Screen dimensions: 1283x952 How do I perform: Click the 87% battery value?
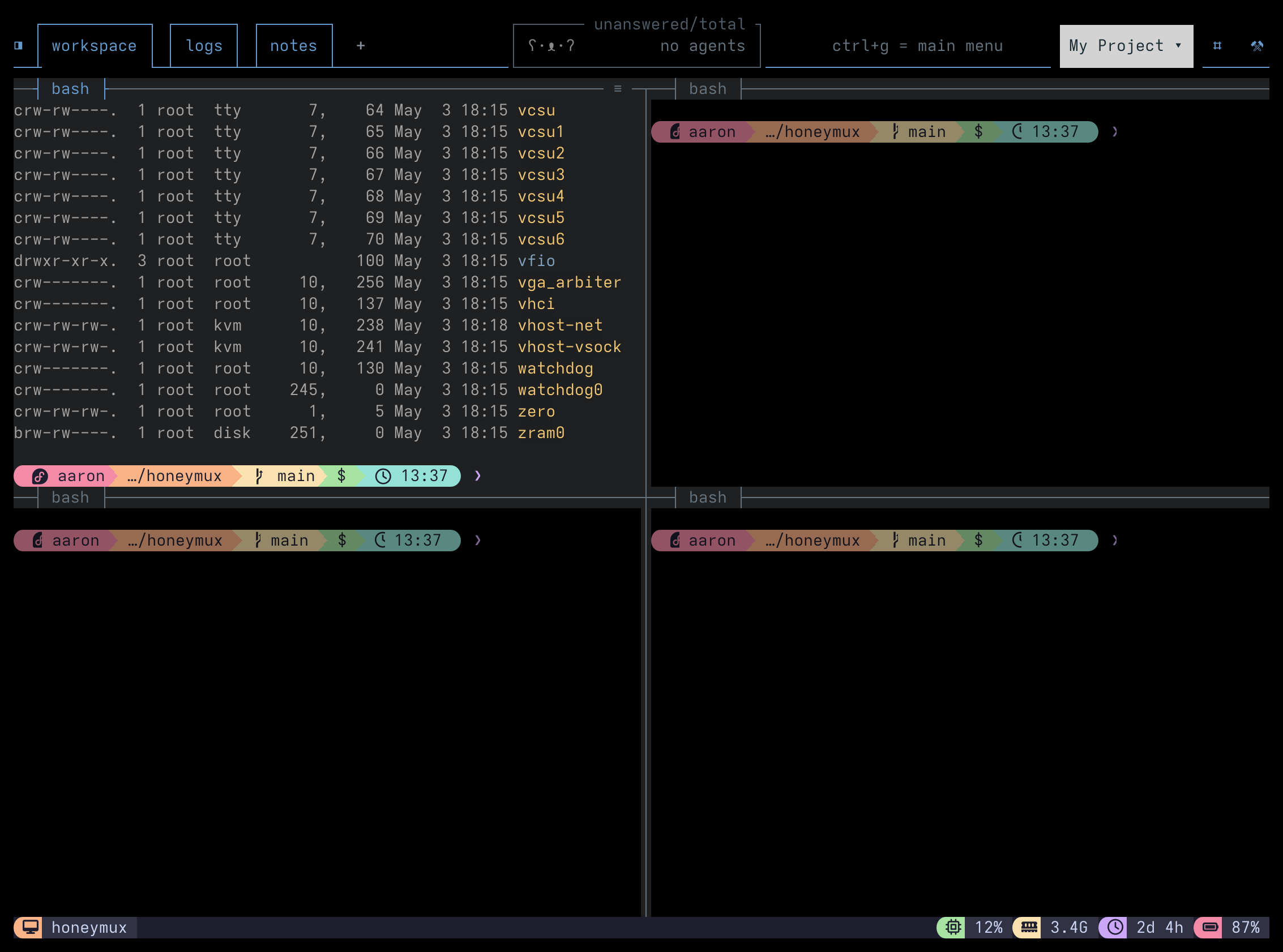pos(1246,927)
